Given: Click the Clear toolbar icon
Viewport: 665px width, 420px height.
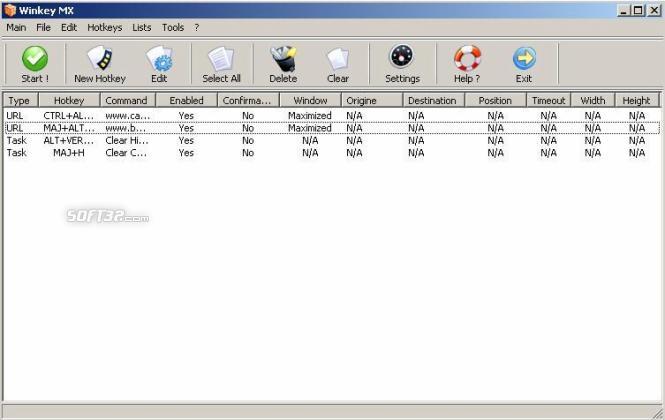Looking at the screenshot, I should coord(338,59).
